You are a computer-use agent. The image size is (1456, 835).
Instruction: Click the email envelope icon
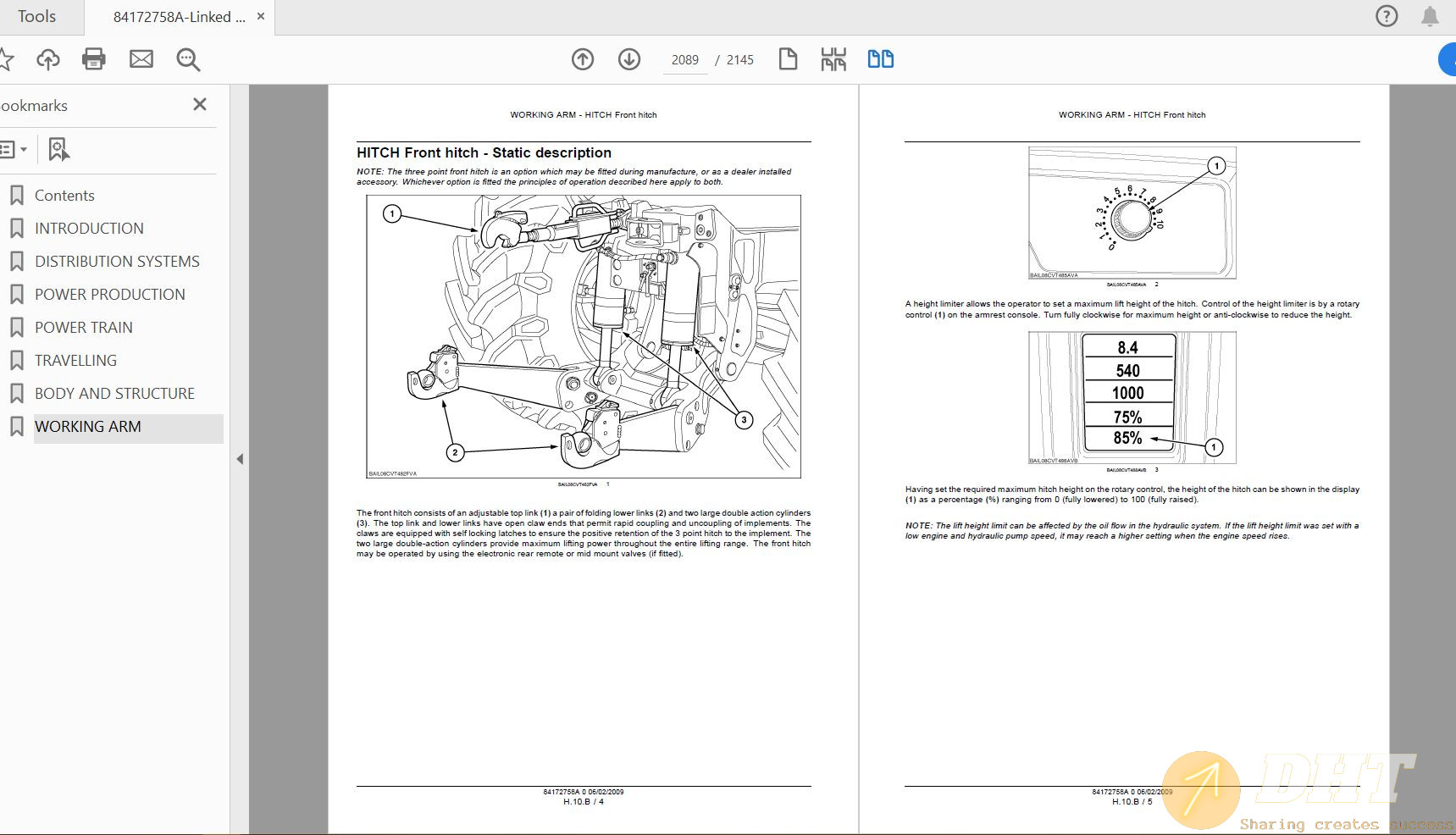pyautogui.click(x=141, y=59)
